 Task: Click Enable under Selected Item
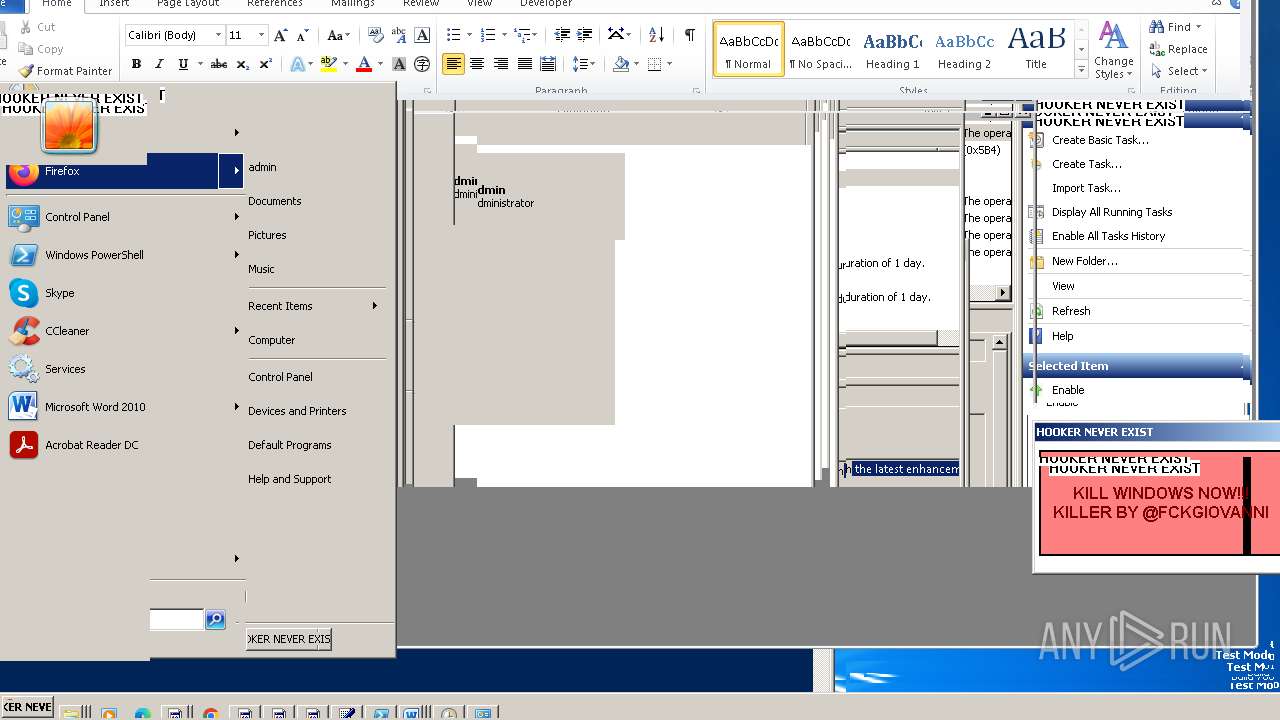click(x=1068, y=390)
